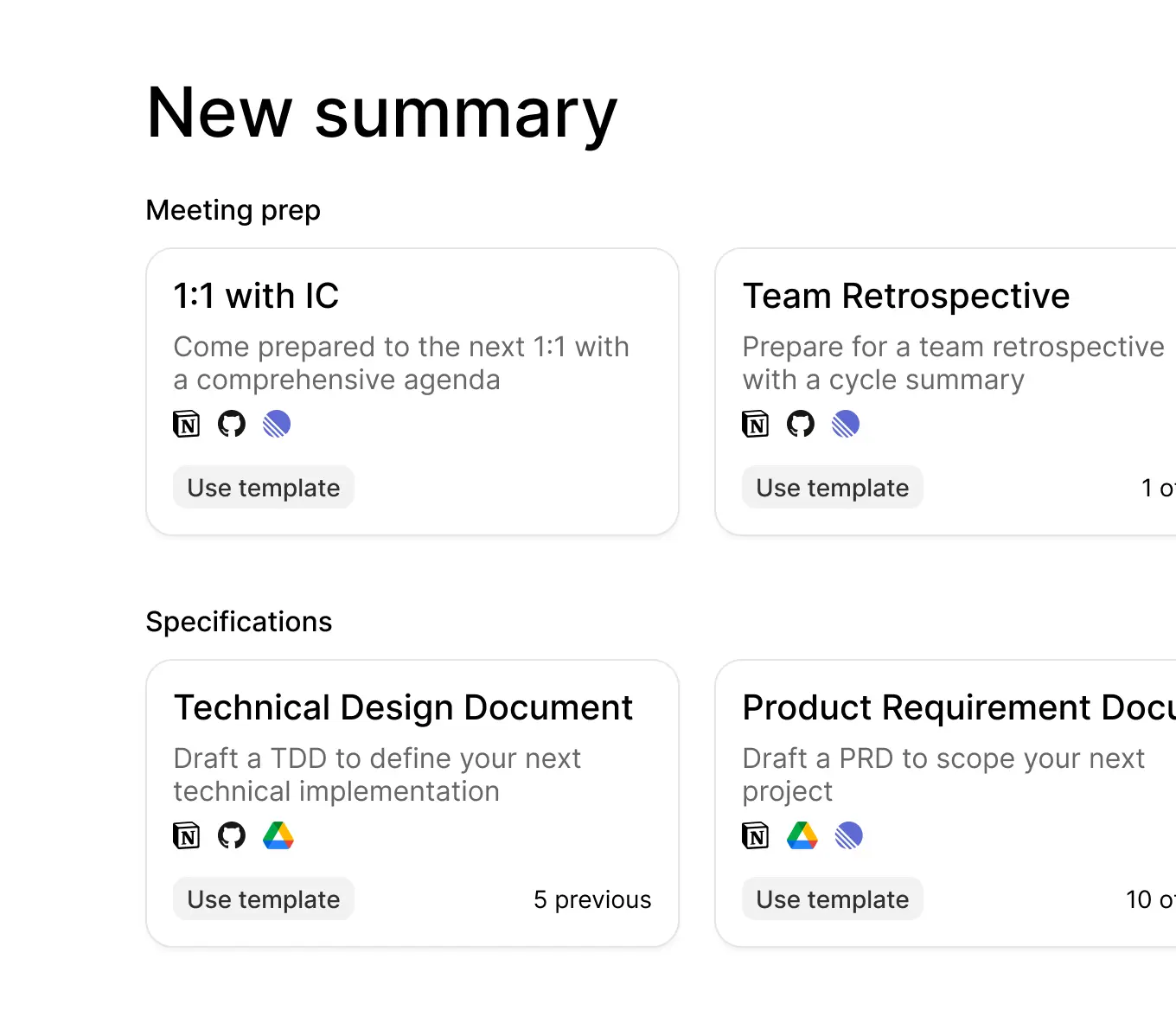Click Linear icon in Product Requirement card
This screenshot has width=1176, height=1036.
[849, 835]
